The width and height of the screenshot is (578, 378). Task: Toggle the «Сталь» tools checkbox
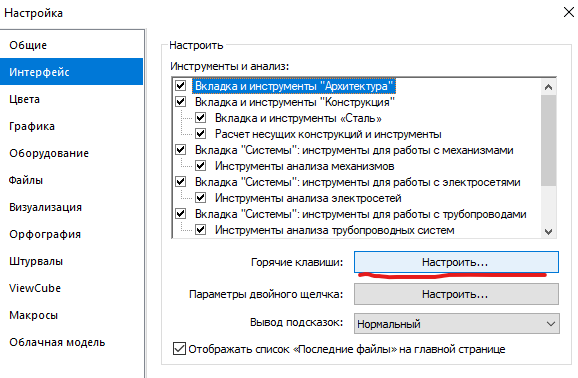tap(201, 118)
